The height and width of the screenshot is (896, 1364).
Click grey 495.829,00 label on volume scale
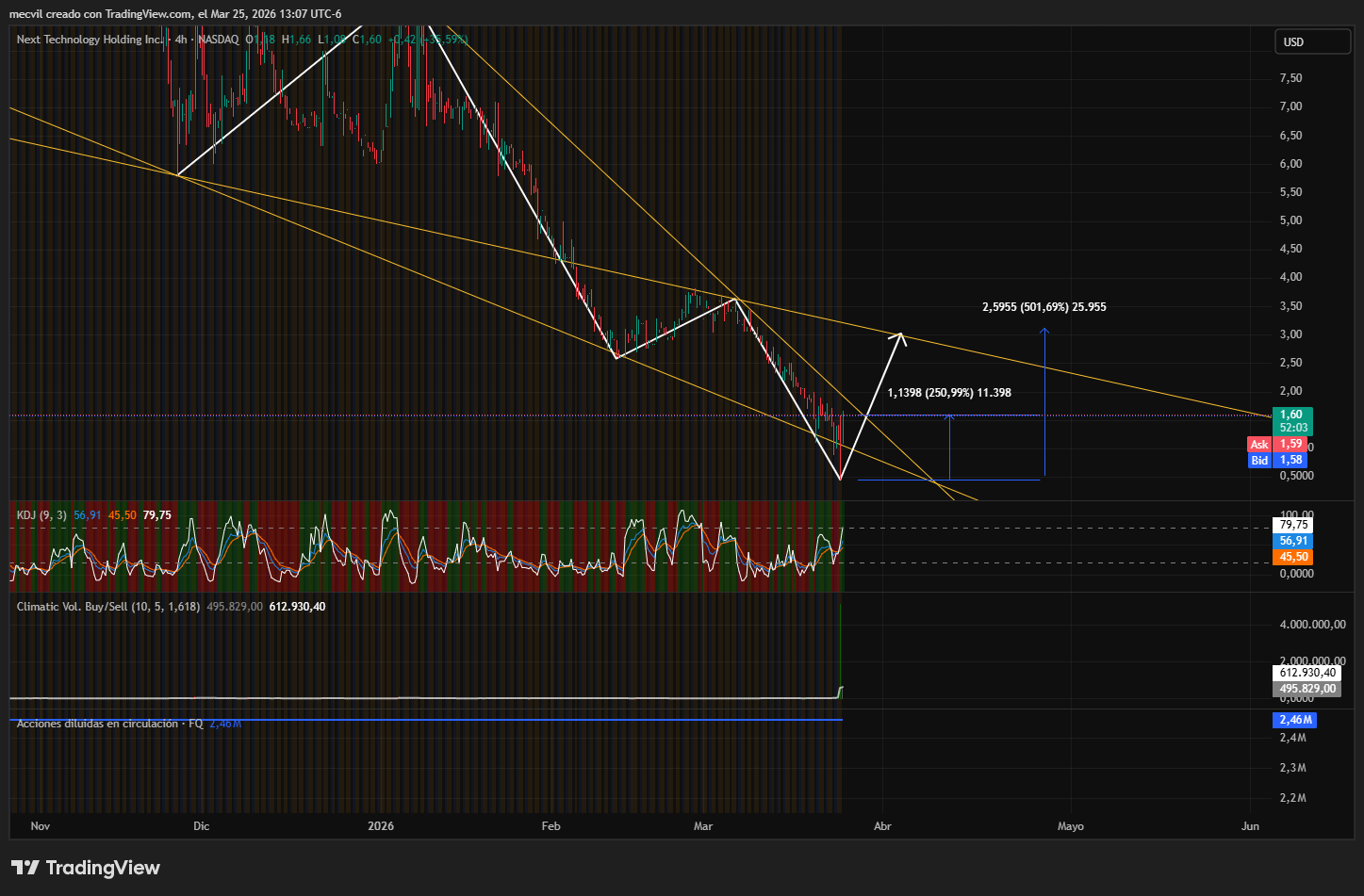pyautogui.click(x=1307, y=689)
